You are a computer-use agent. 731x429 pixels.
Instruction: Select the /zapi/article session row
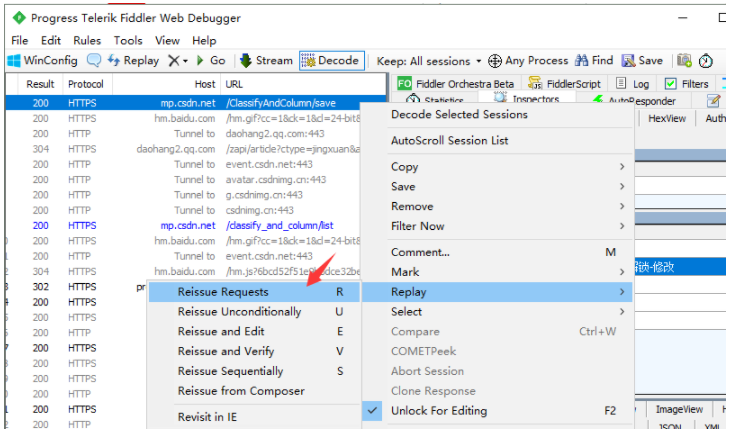tap(183, 149)
